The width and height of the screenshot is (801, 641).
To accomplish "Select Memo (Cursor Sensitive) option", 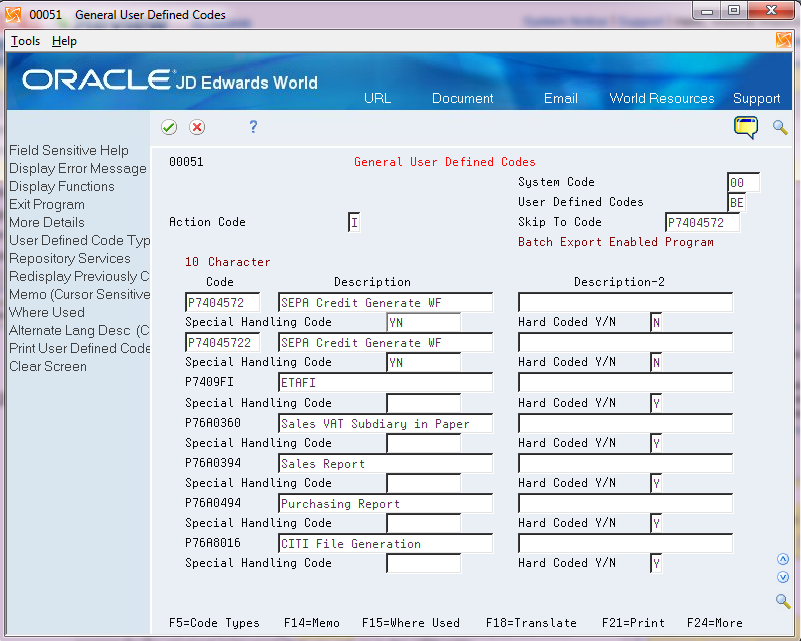I will [x=80, y=294].
